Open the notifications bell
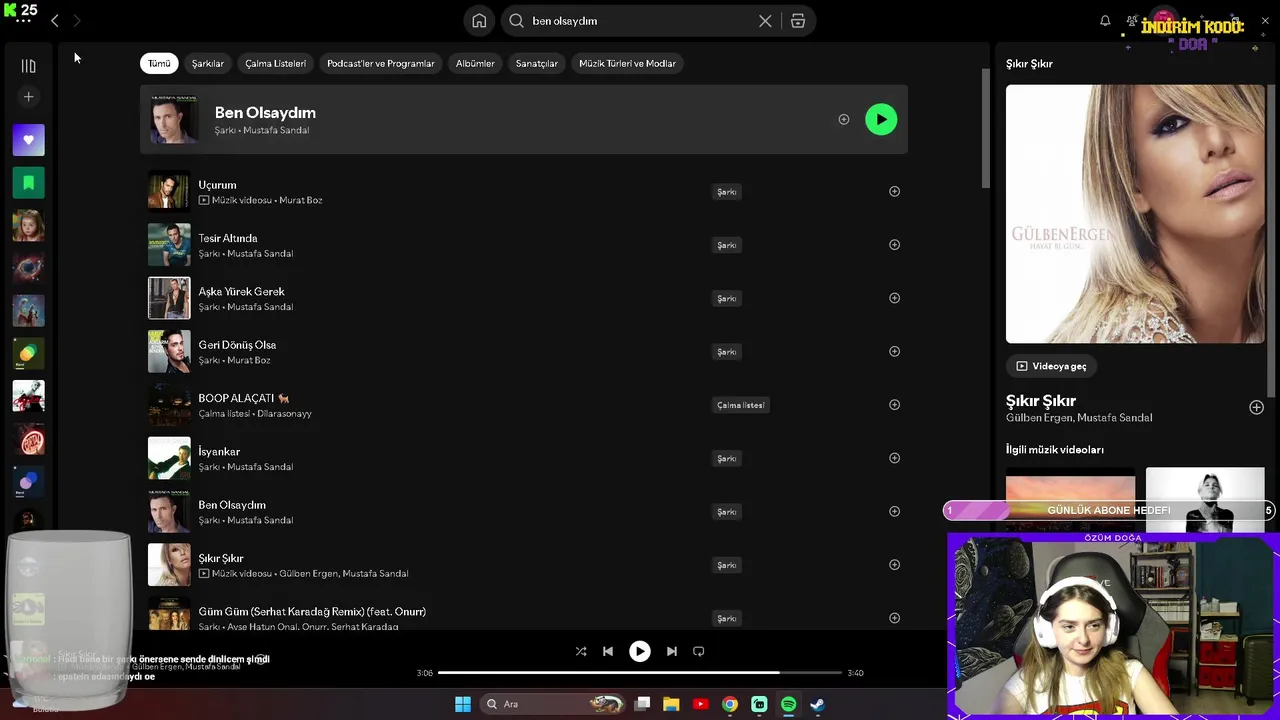Viewport: 1280px width, 720px height. 1105,21
